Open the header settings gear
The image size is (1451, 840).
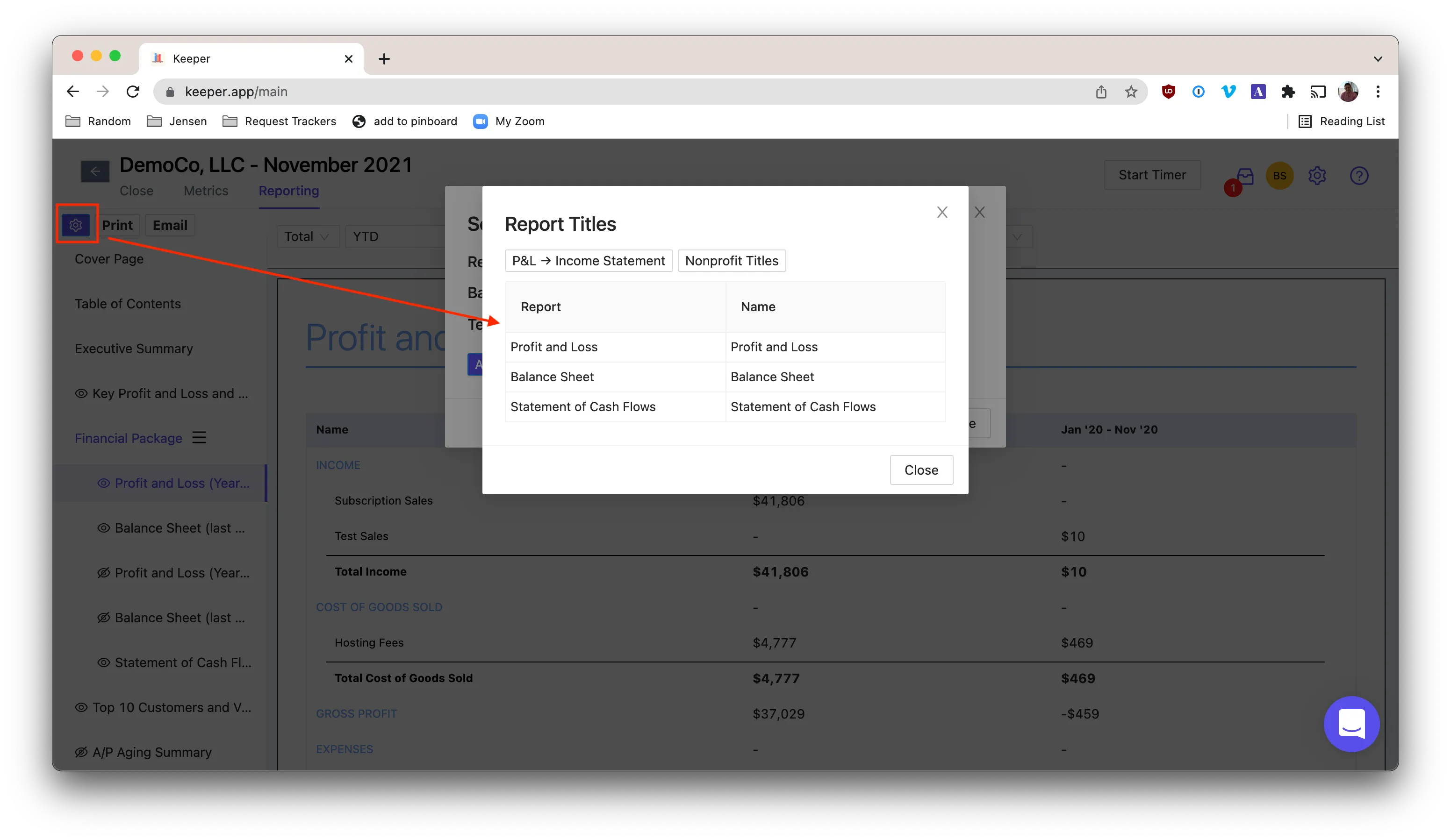point(1317,176)
